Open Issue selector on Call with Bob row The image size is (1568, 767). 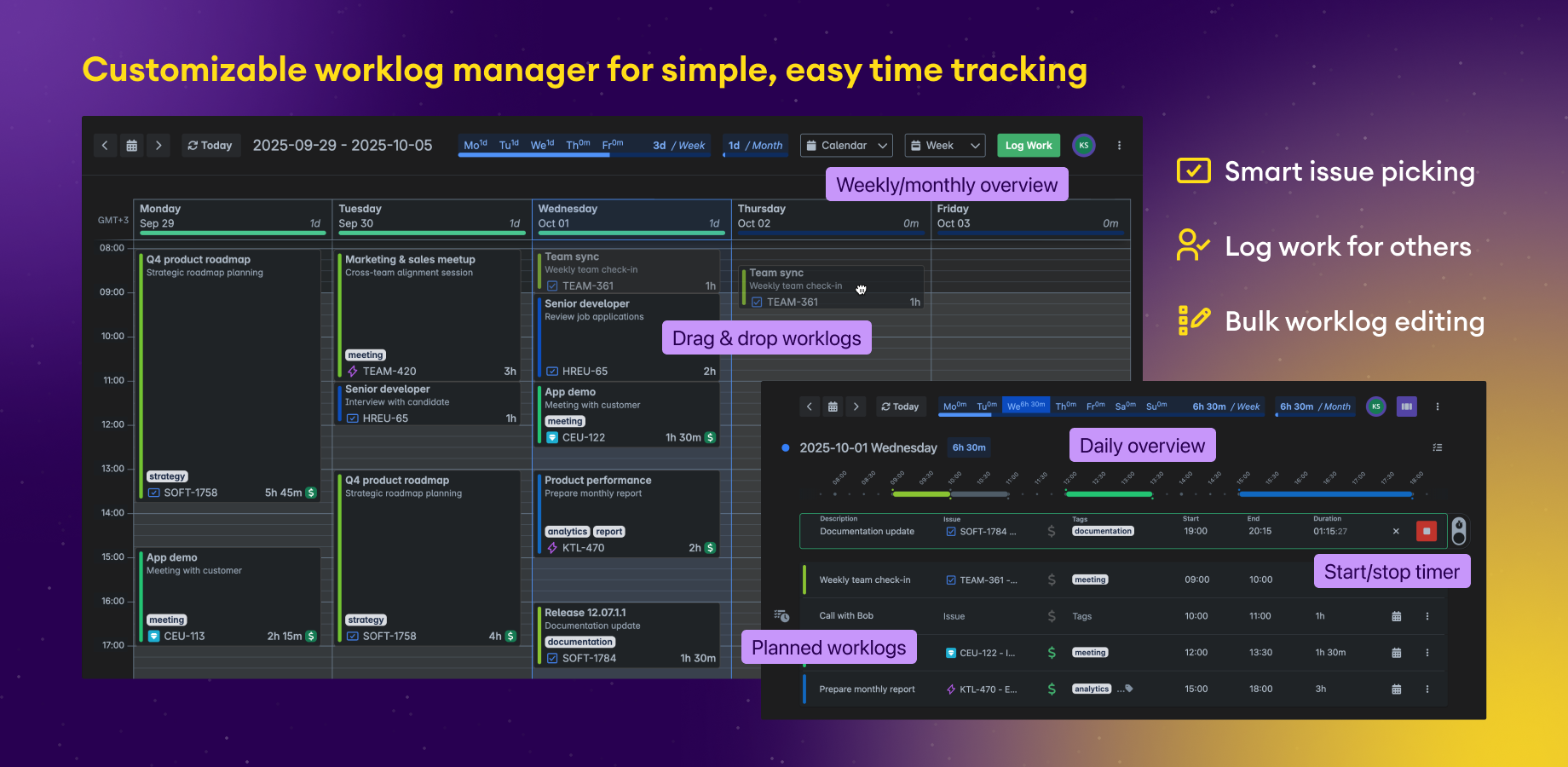pos(954,616)
